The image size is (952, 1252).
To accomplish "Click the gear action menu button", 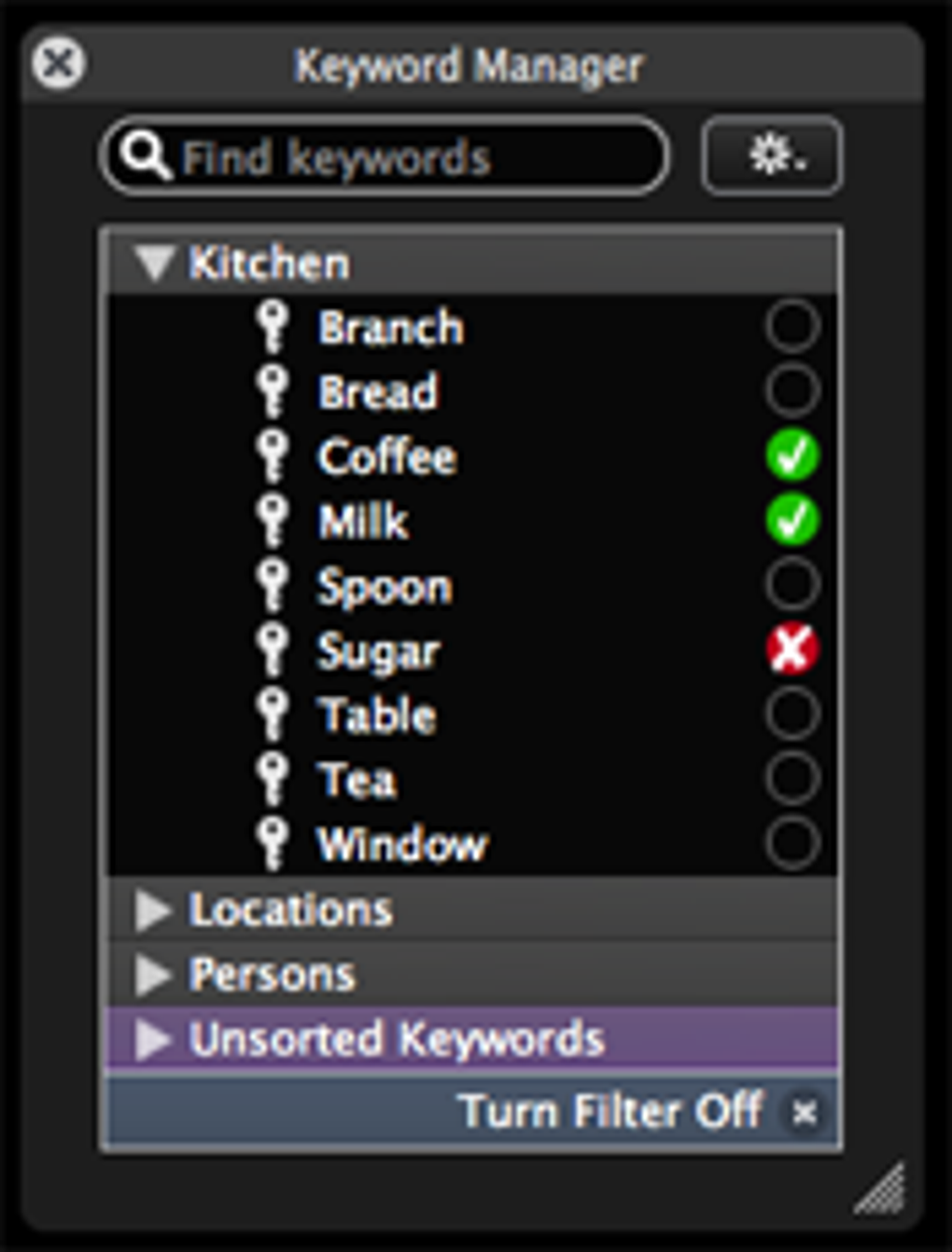I will tap(773, 156).
